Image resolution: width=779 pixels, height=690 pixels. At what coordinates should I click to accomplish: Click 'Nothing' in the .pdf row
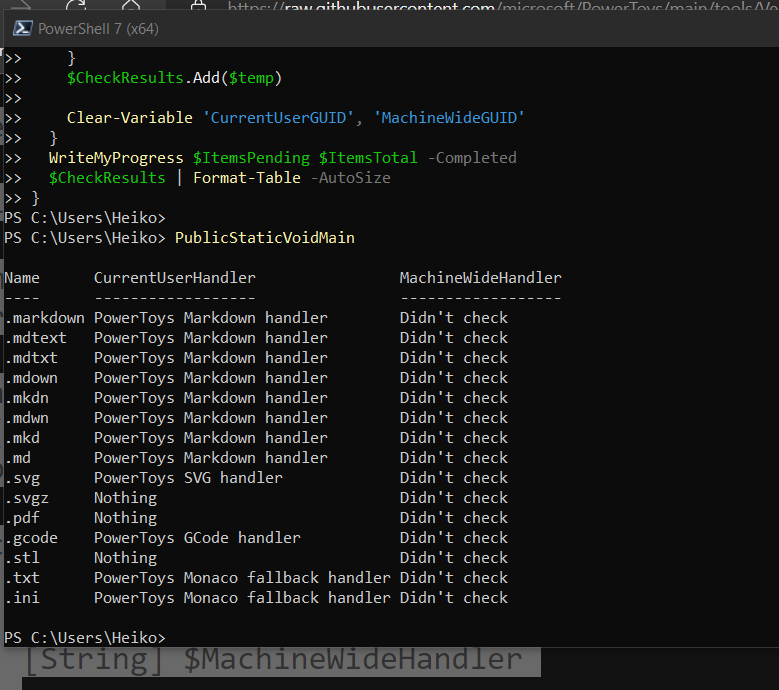click(x=125, y=518)
